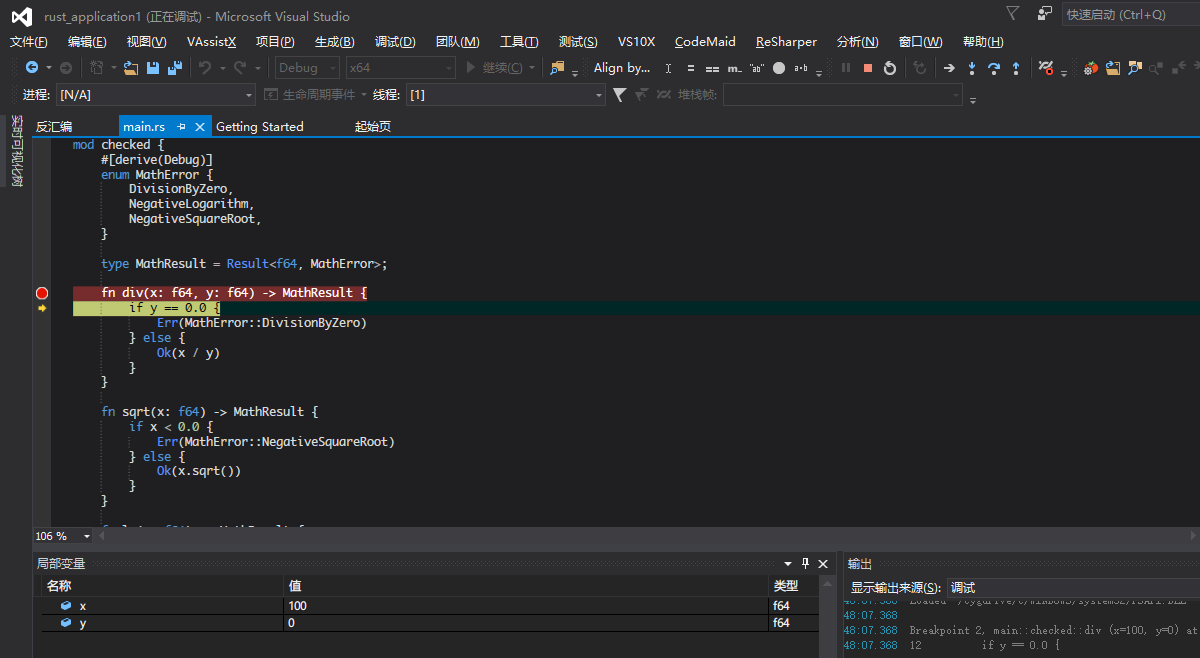Toggle auto-hide pin on locals panel
The image size is (1200, 658).
805,564
